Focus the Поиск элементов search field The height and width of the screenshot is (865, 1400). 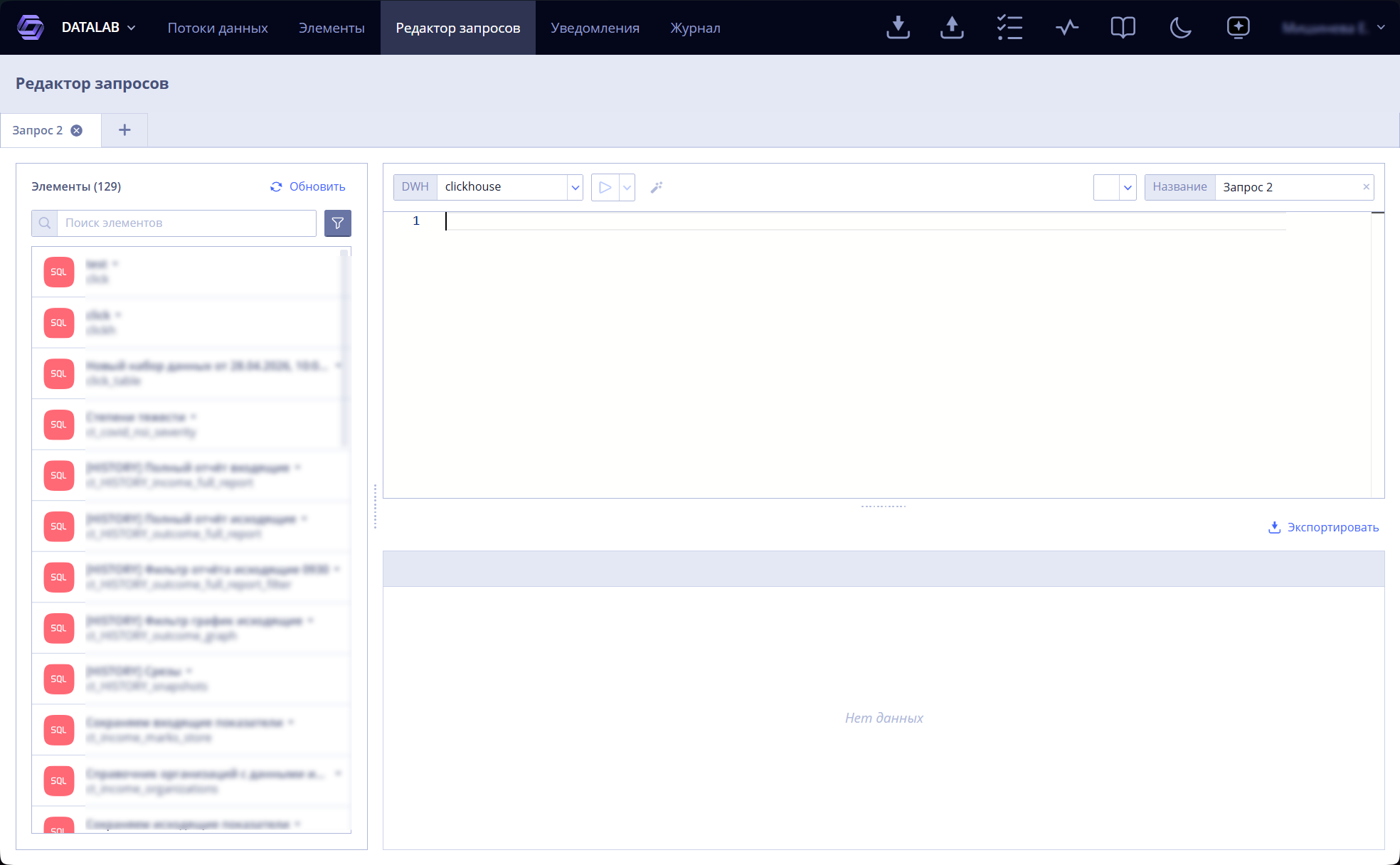(x=186, y=223)
